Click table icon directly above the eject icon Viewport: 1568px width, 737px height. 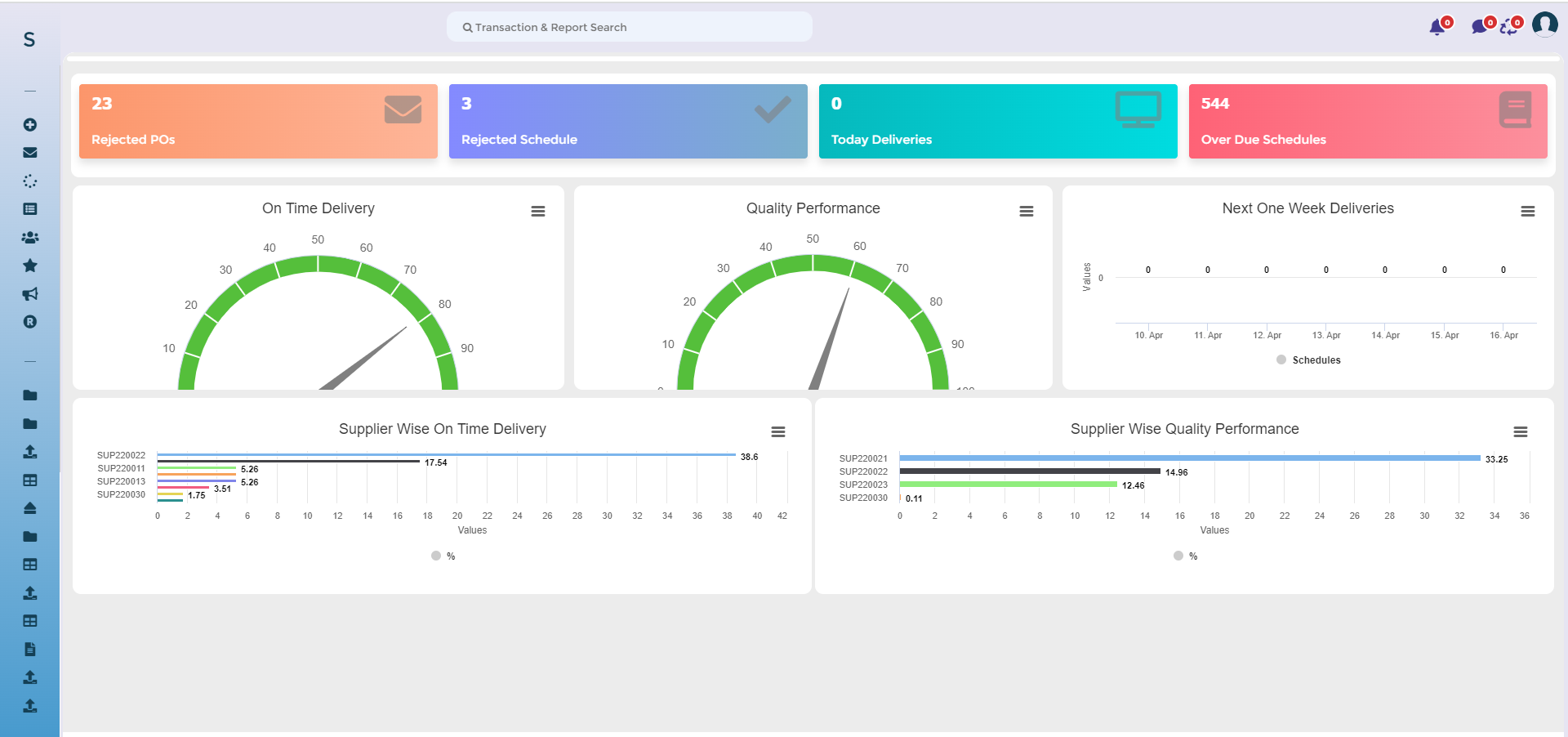point(30,480)
